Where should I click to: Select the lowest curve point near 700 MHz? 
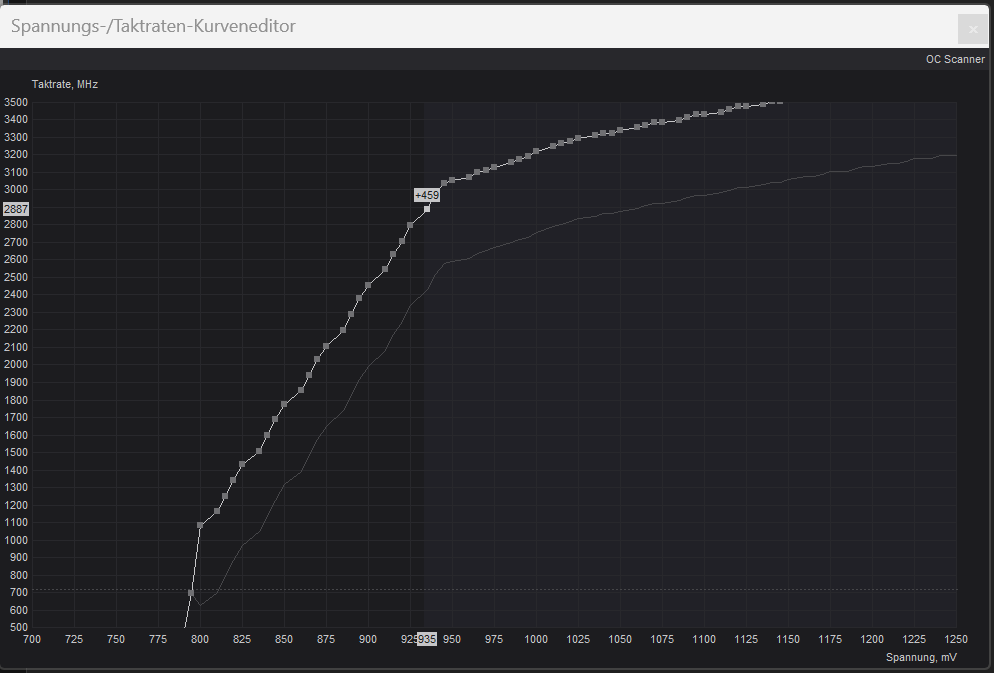coord(191,593)
